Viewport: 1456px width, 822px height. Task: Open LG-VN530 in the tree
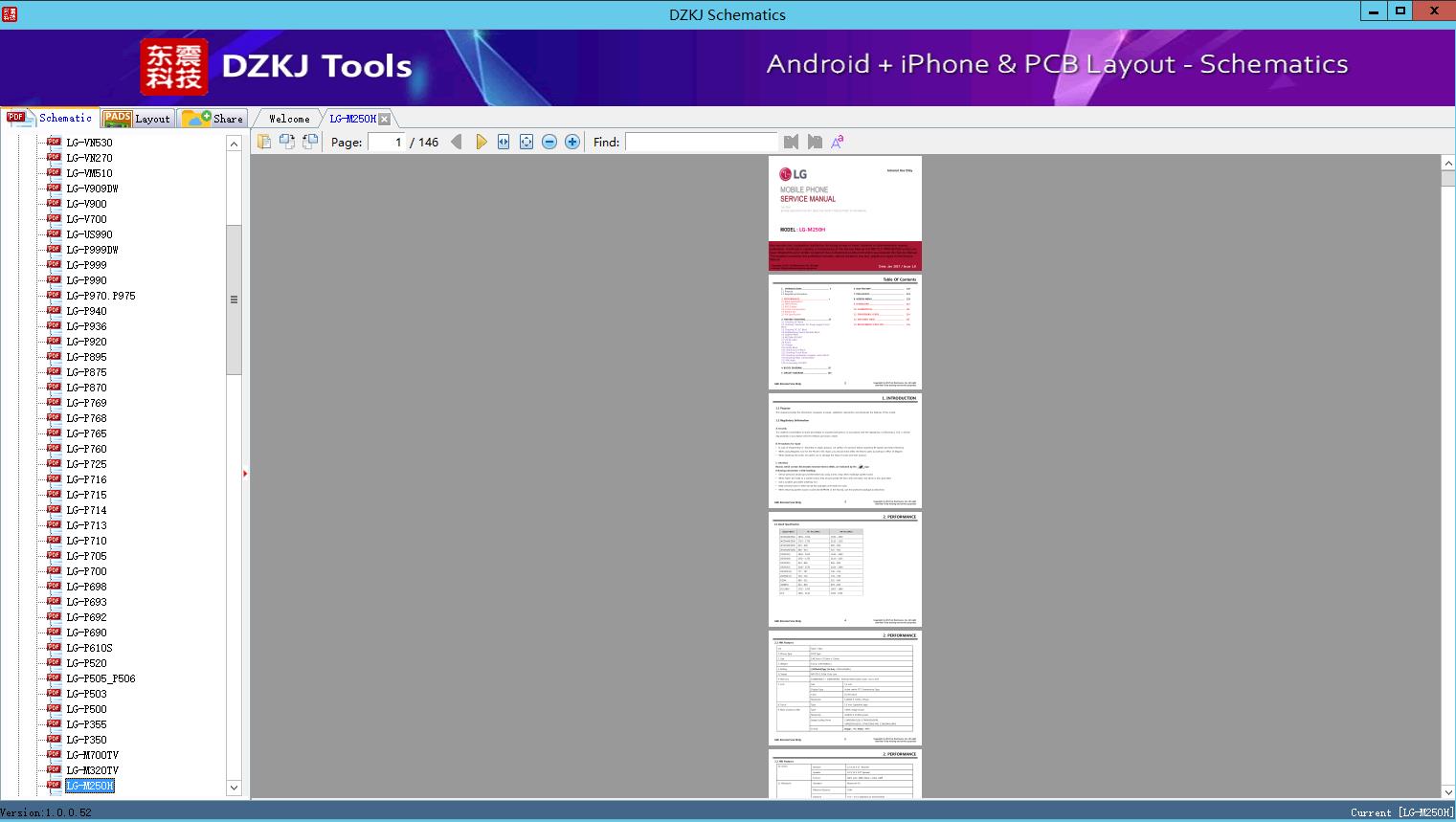[89, 143]
